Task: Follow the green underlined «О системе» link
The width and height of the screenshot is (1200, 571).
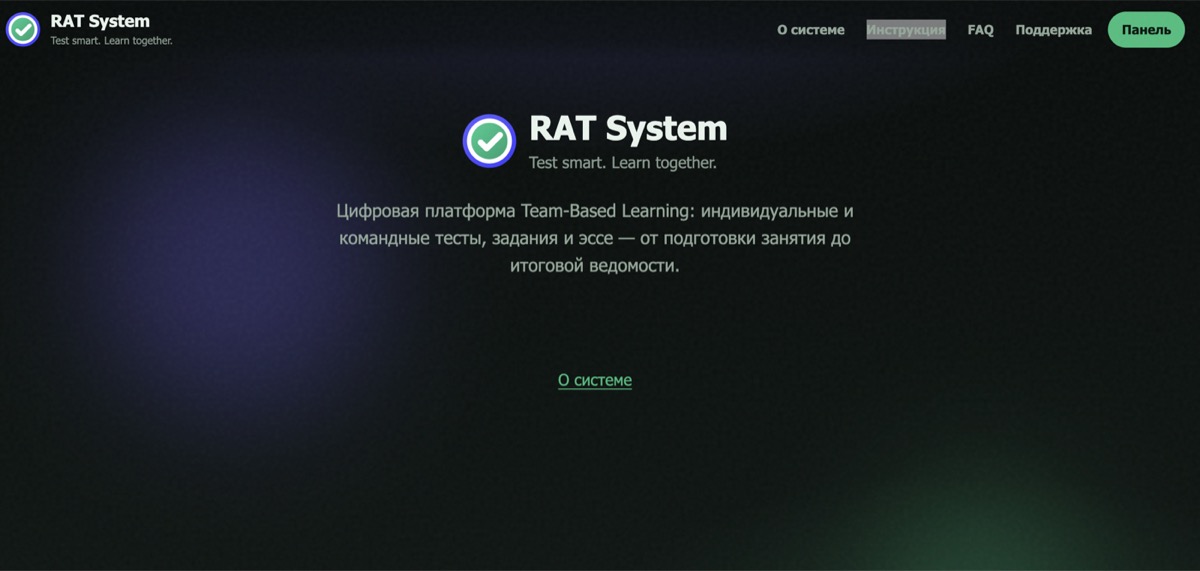Action: (x=595, y=380)
